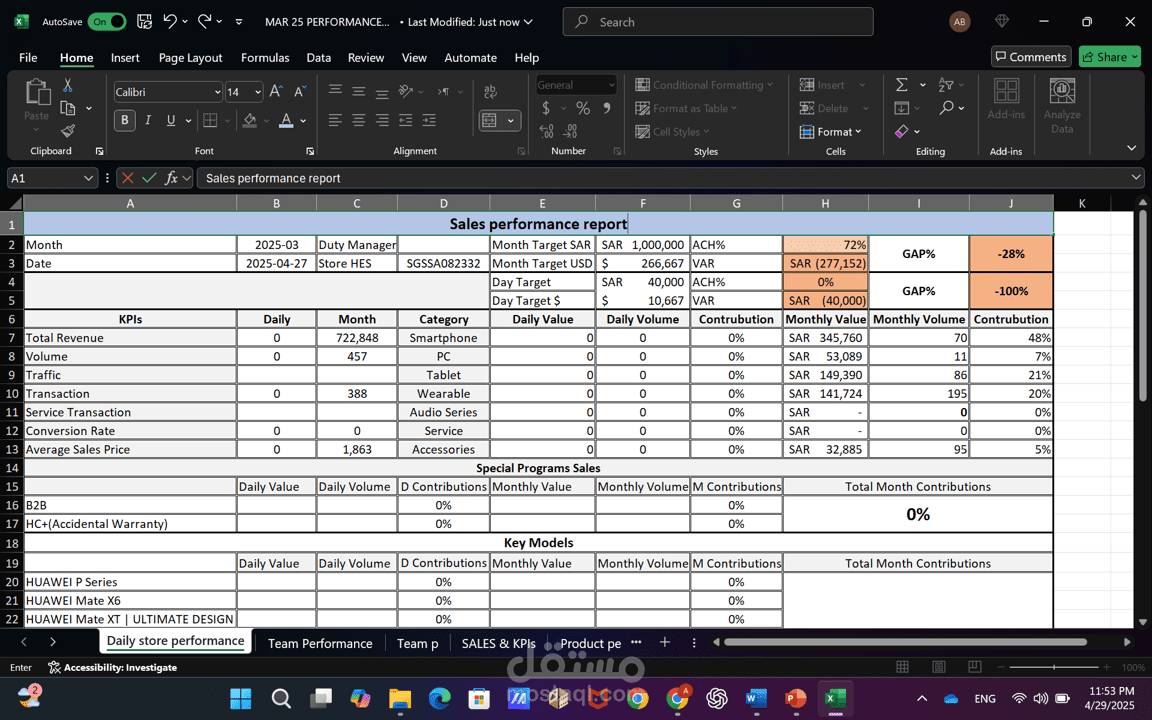
Task: Apply the Fill Color bucket
Action: [250, 120]
